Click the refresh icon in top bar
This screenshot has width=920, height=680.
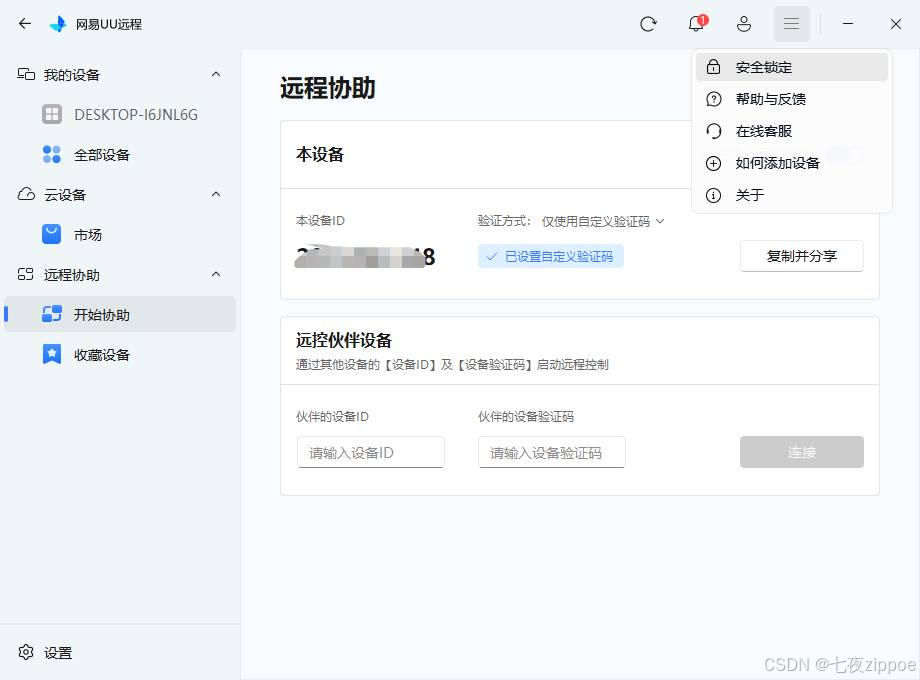pyautogui.click(x=648, y=24)
